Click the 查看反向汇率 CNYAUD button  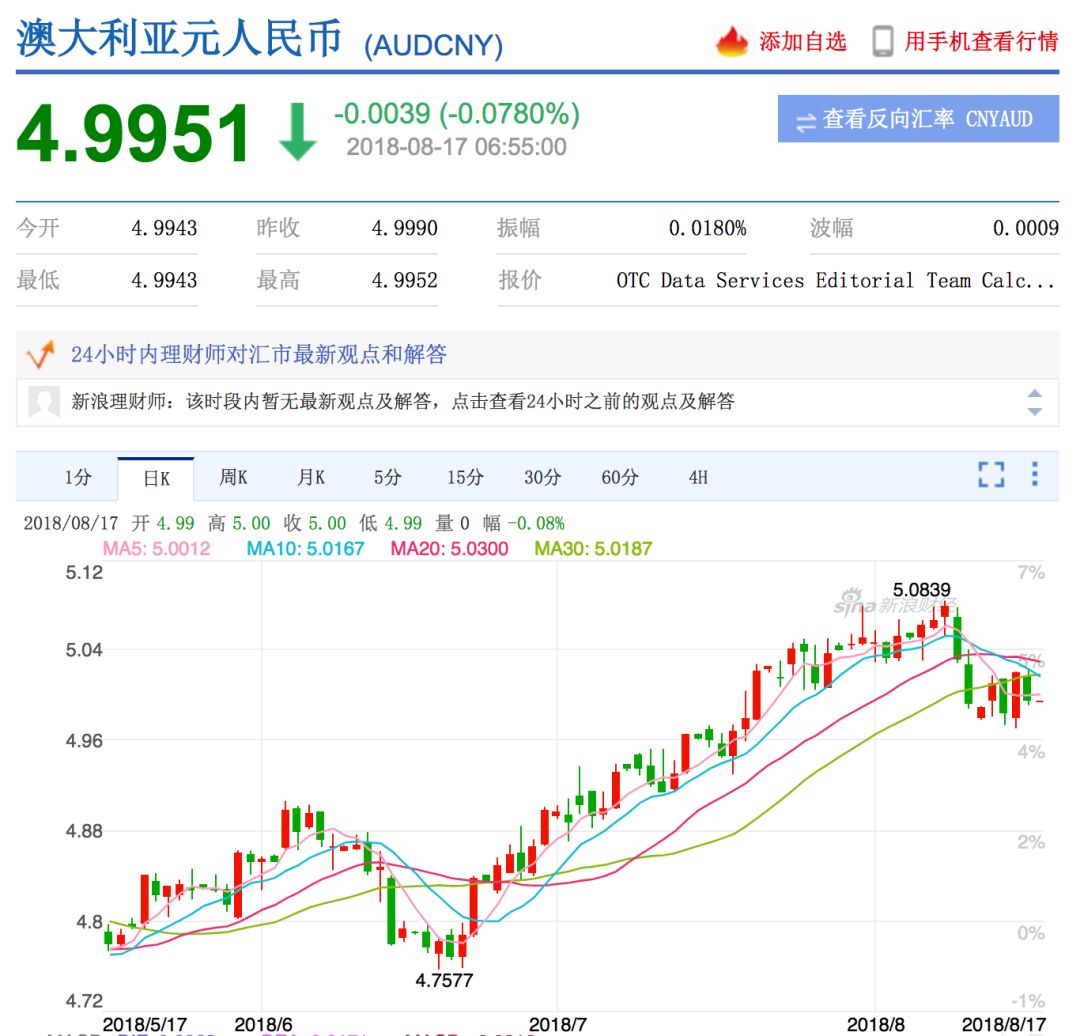pos(918,120)
